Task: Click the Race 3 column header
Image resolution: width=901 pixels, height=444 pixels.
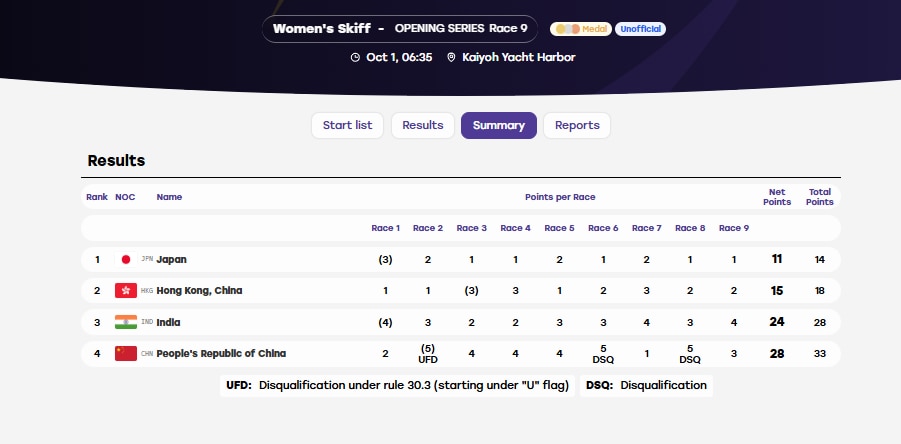Action: point(472,228)
